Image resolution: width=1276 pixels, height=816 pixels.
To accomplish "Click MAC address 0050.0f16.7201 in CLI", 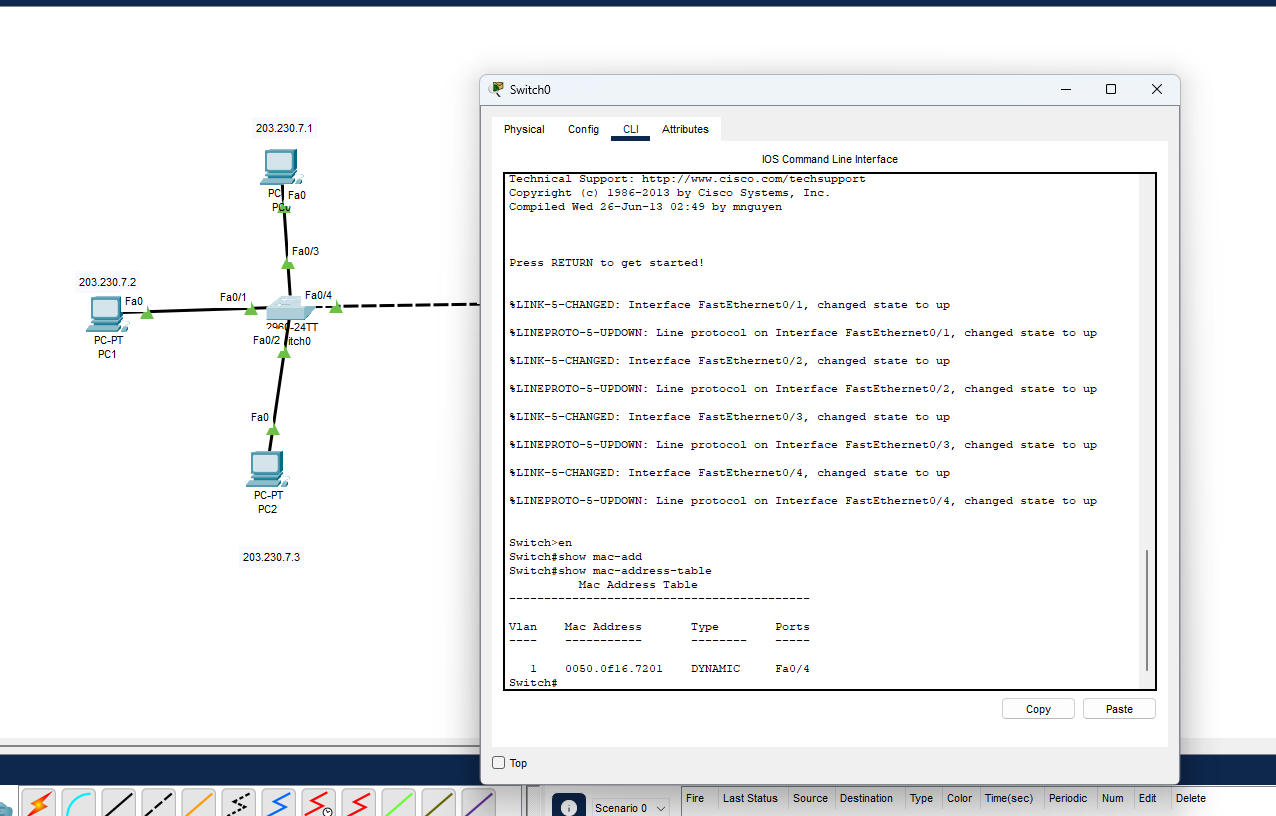I will [614, 669].
